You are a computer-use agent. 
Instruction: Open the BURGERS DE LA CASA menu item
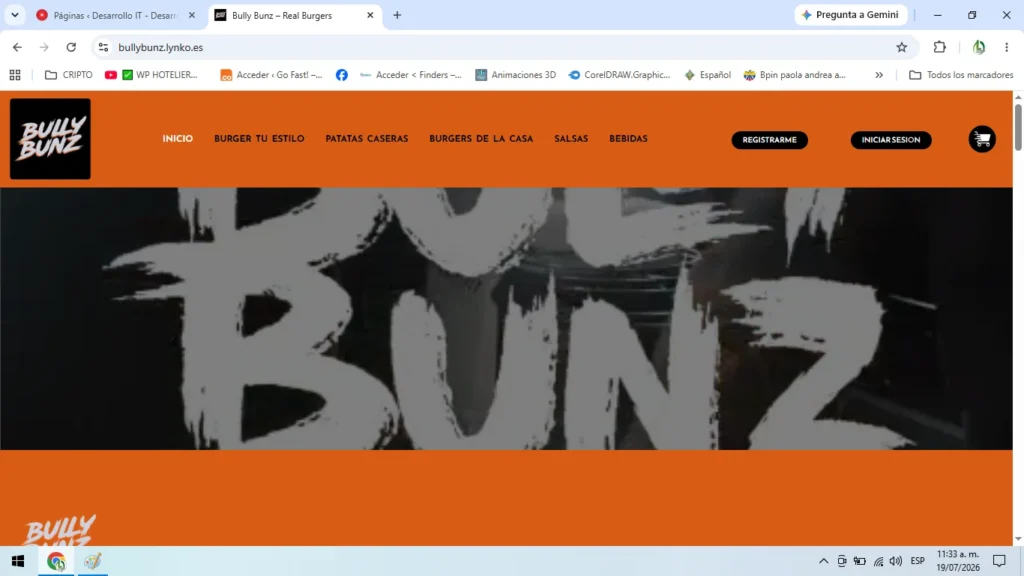[x=481, y=138]
